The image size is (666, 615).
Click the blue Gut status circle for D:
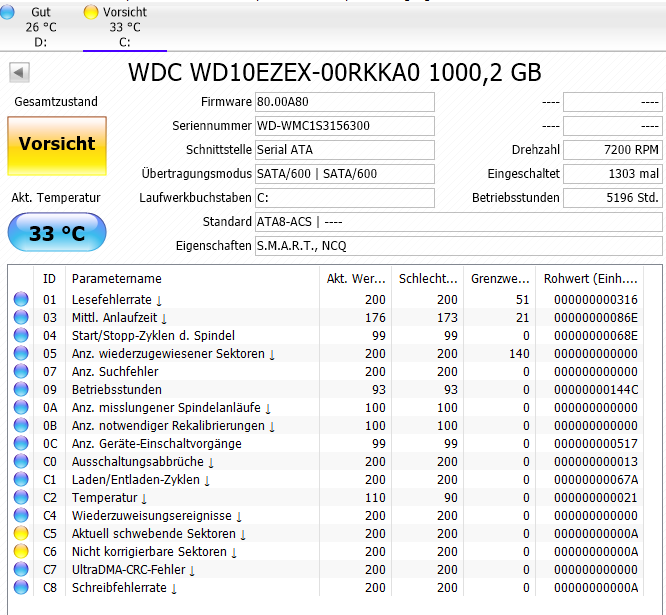(7, 12)
